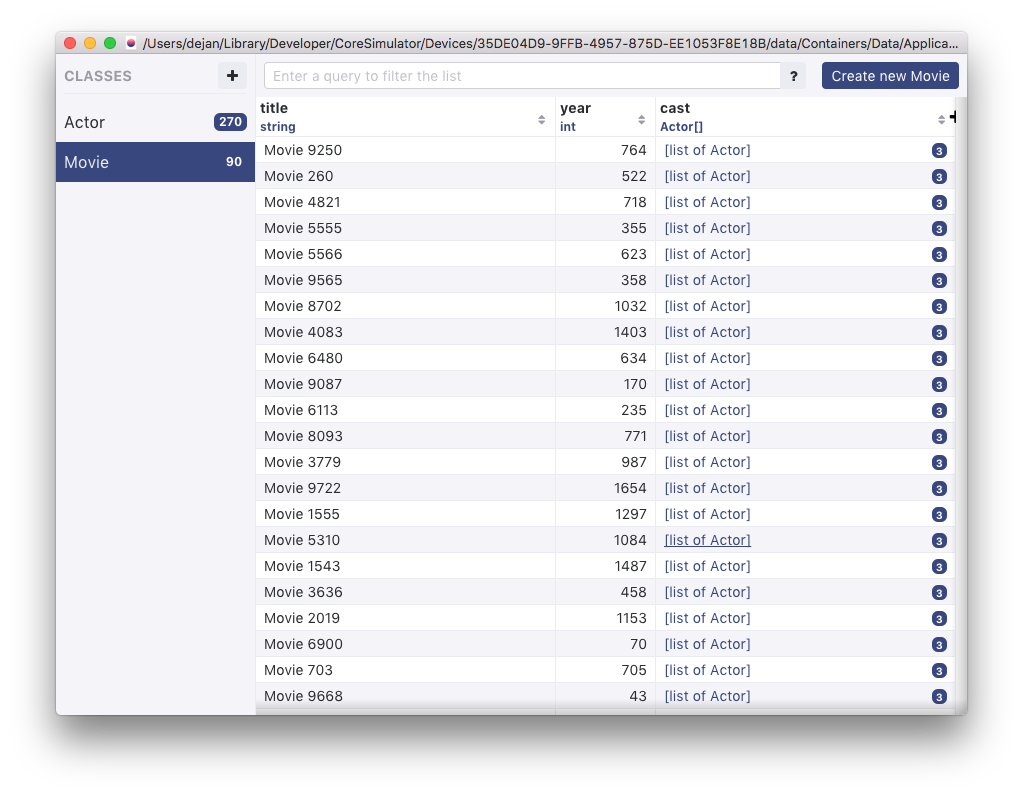Click the vertical scrollbar on right edge
Viewport: 1023px width, 795px height.
pyautogui.click(x=960, y=400)
